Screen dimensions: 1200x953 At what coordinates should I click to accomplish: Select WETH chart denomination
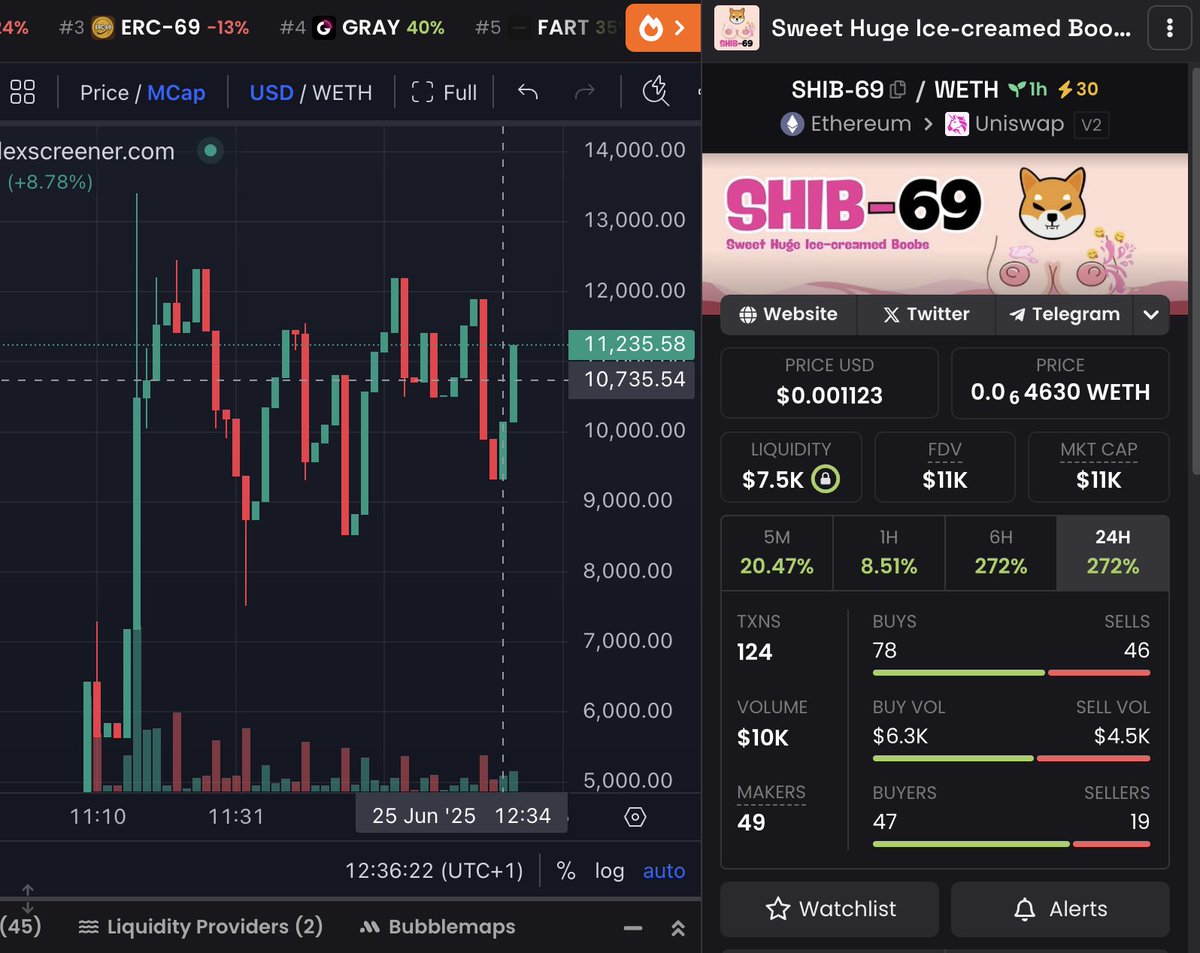342,93
